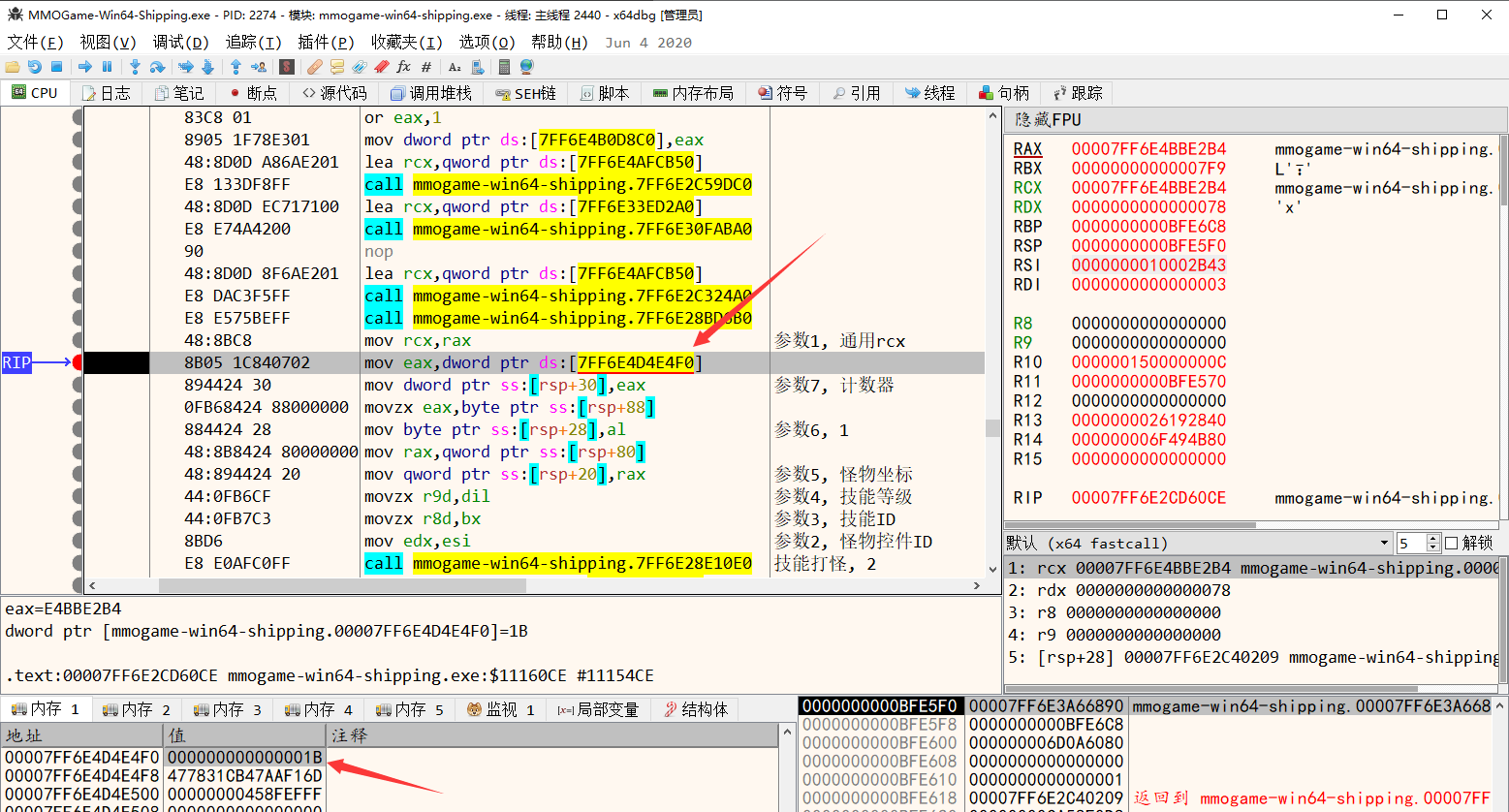Open the Patches bandage icon

pyautogui.click(x=315, y=67)
